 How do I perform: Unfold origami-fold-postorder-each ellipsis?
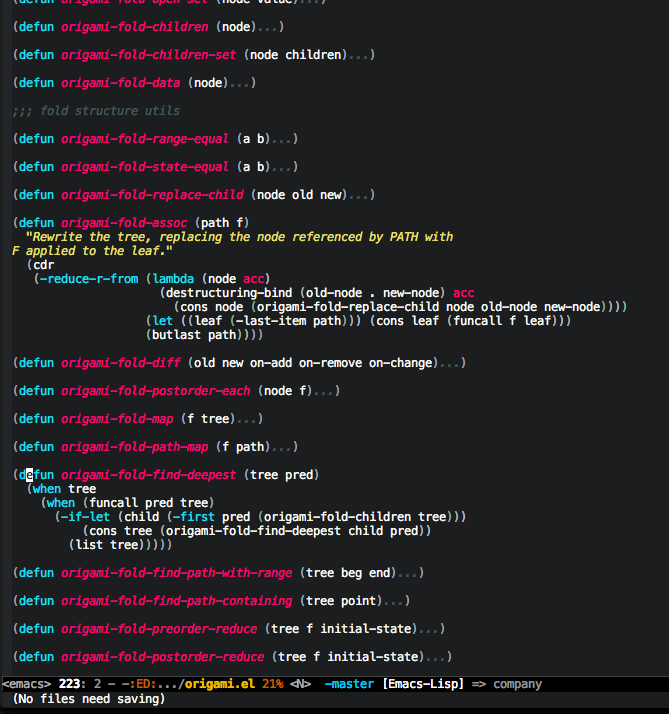pos(325,393)
